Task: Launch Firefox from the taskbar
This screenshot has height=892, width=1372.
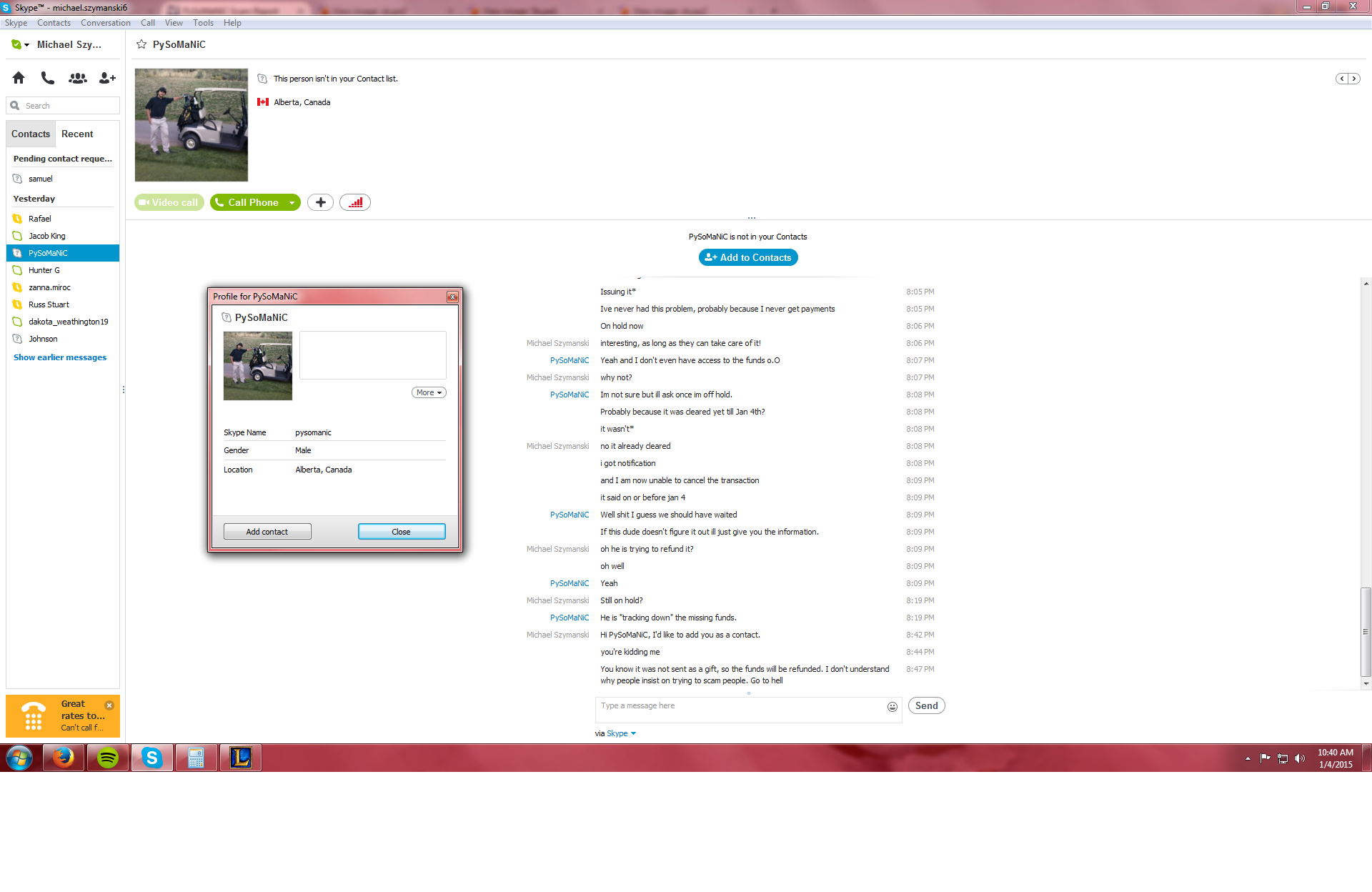Action: (64, 758)
